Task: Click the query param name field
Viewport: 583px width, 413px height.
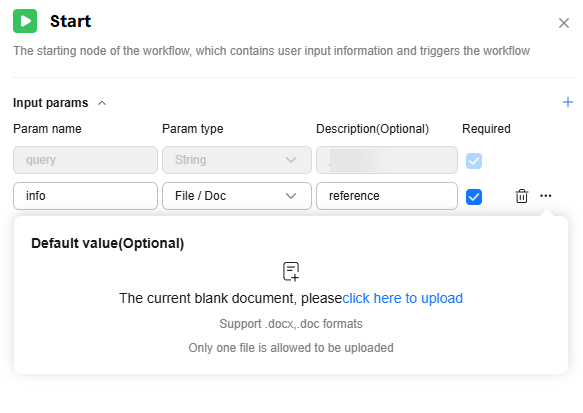Action: click(x=85, y=160)
